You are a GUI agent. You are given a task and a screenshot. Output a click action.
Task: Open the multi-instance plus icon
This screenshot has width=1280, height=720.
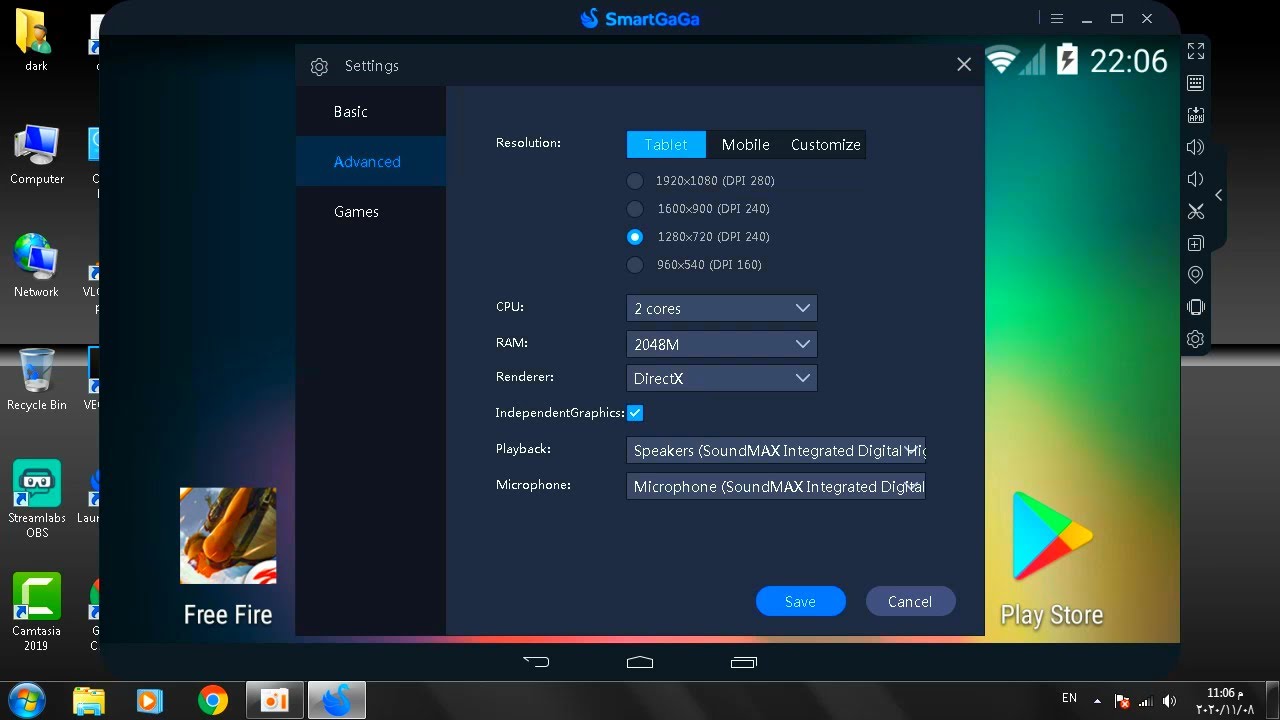1196,243
